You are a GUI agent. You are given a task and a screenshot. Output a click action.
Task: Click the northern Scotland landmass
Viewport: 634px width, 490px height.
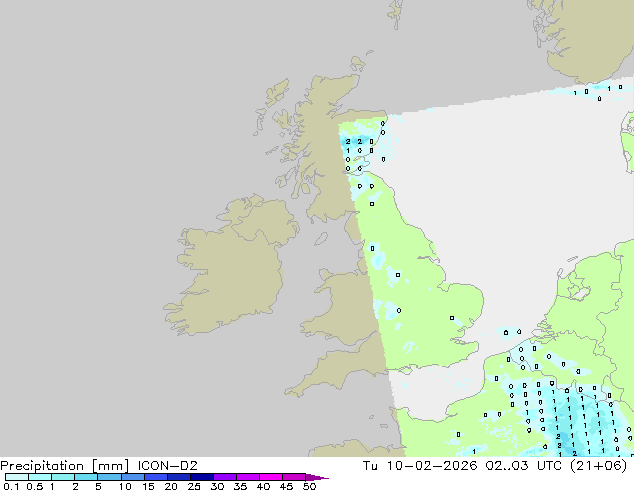(x=320, y=130)
